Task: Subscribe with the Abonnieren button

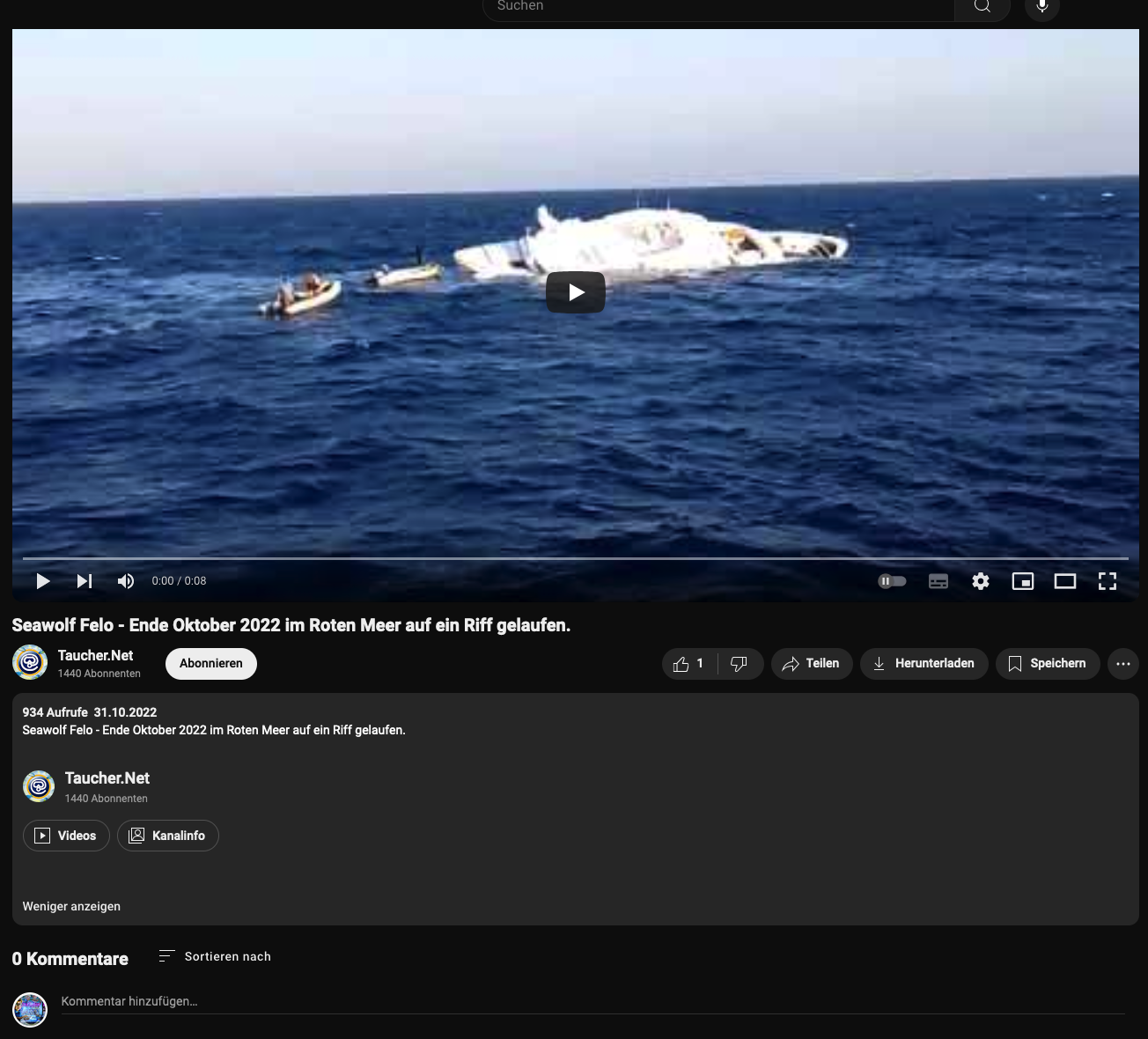Action: click(211, 663)
